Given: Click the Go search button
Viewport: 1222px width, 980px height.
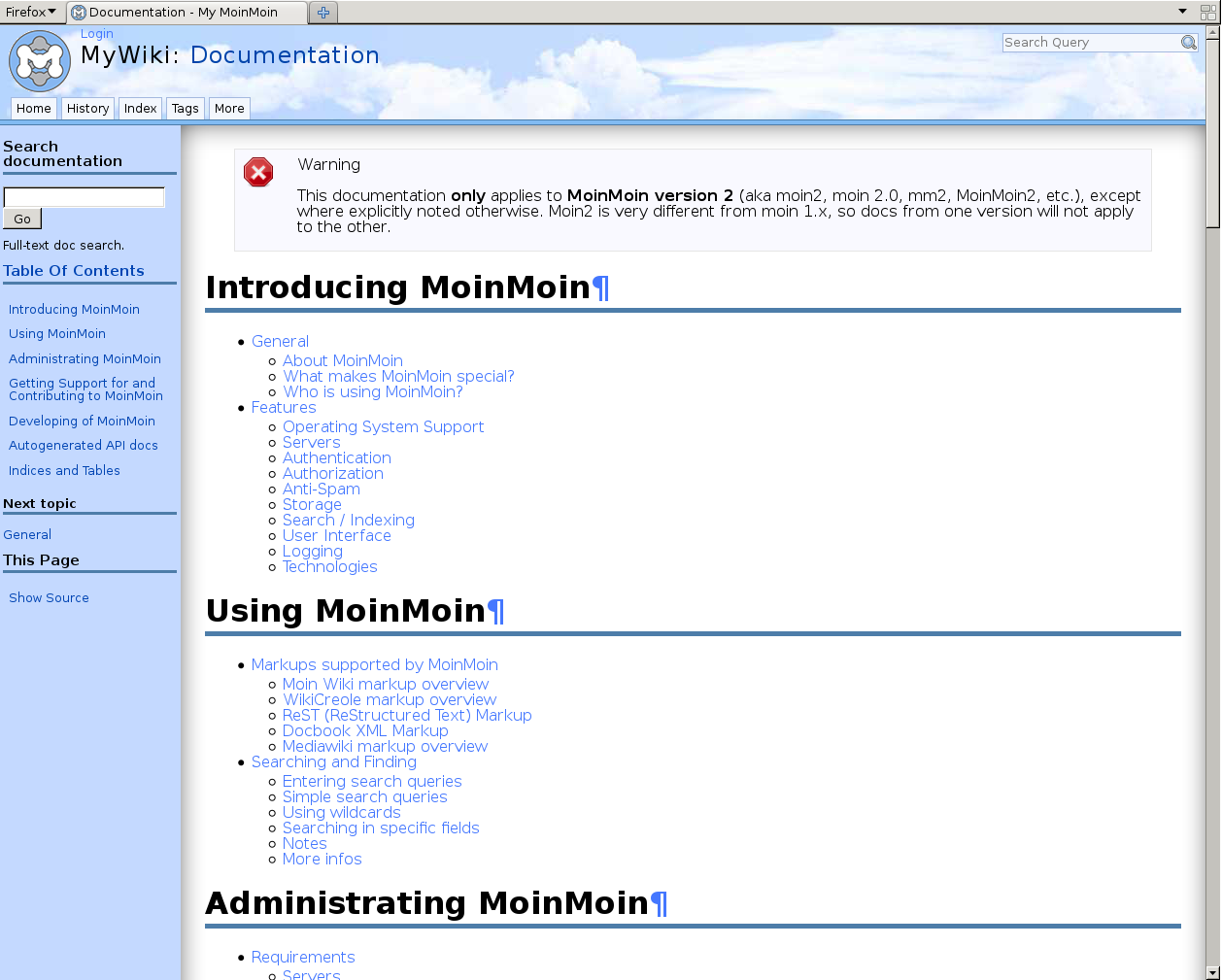Looking at the screenshot, I should (22, 220).
